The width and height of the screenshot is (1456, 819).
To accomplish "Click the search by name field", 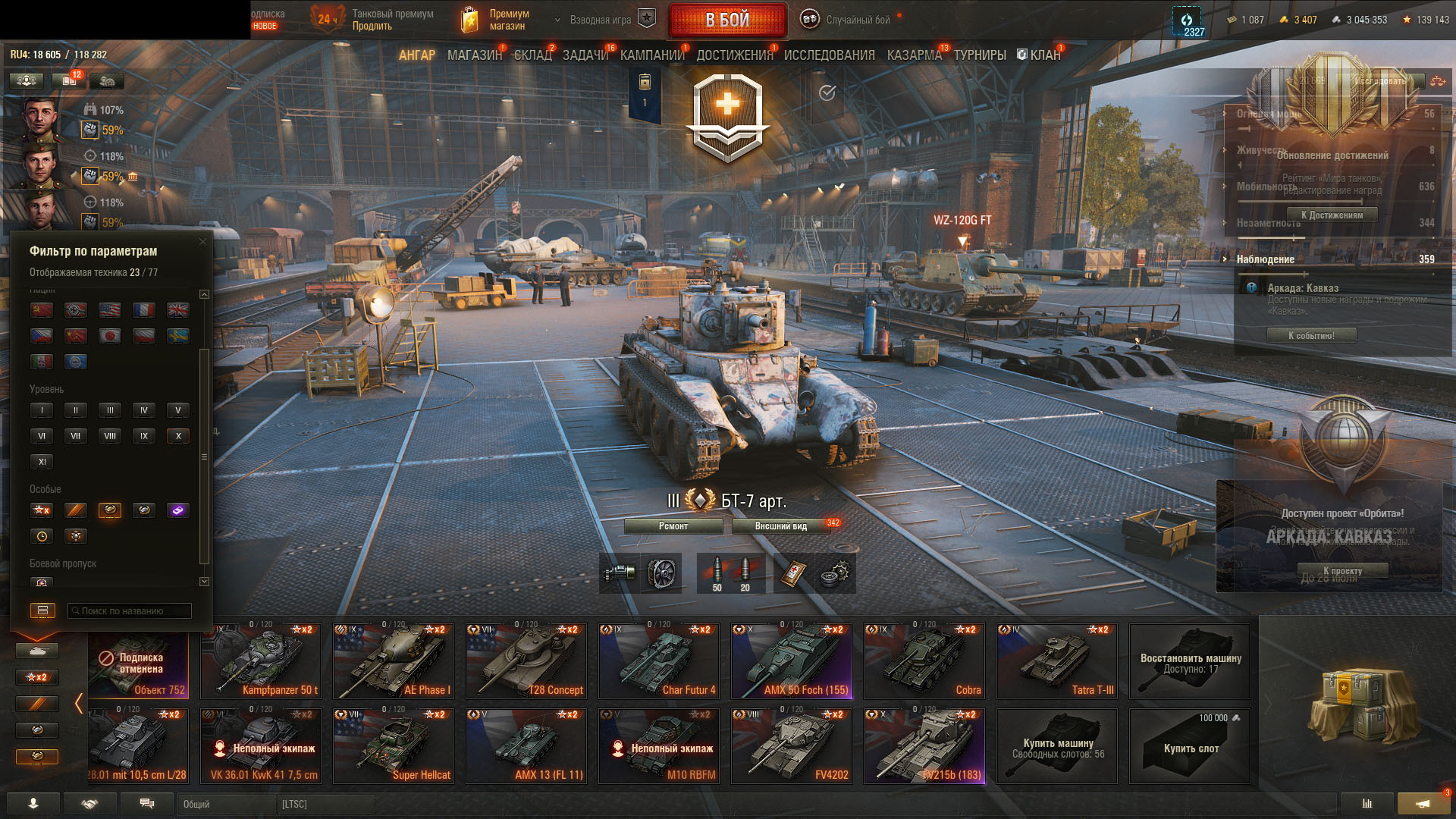I will [x=130, y=610].
